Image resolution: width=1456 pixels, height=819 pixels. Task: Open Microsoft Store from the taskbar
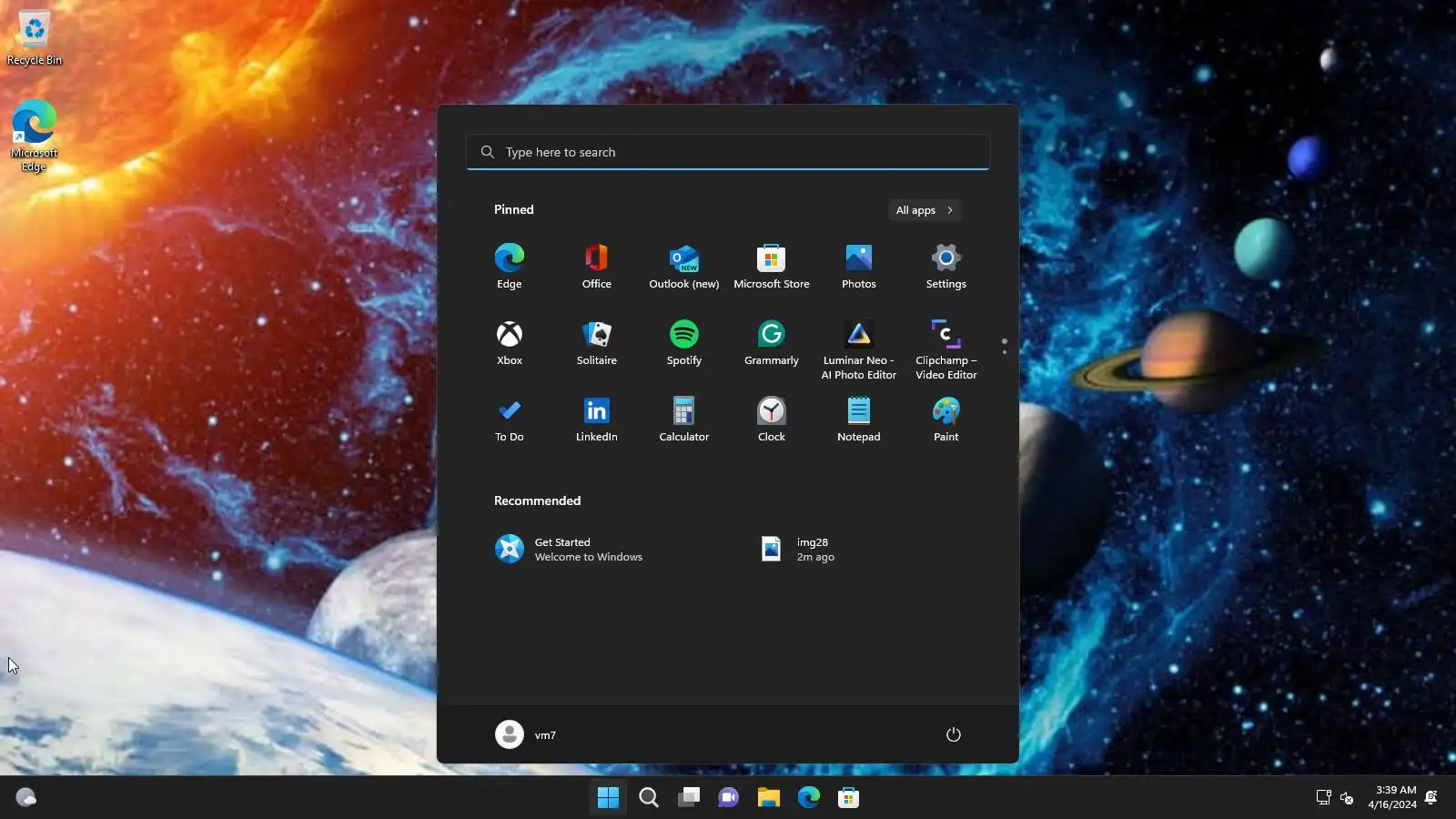coord(849,798)
